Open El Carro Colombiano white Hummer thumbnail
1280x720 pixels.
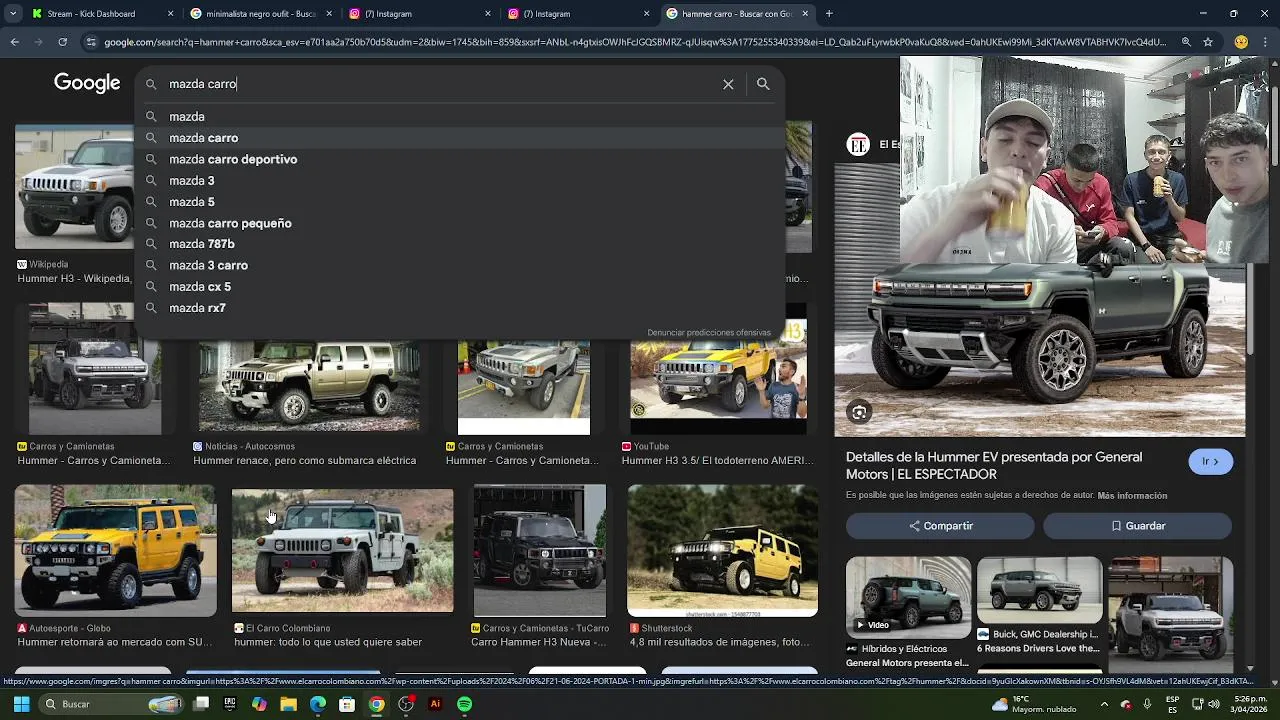point(343,550)
